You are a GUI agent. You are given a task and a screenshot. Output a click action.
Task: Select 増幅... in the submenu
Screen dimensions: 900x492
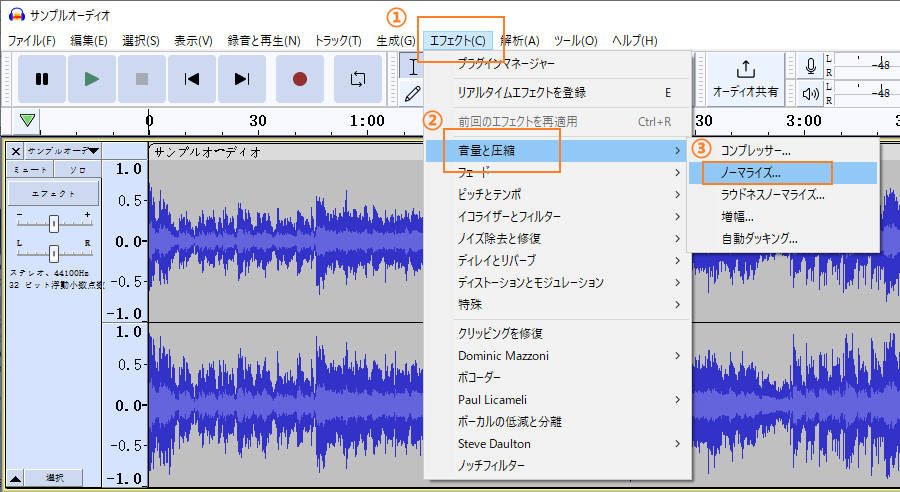(783, 216)
